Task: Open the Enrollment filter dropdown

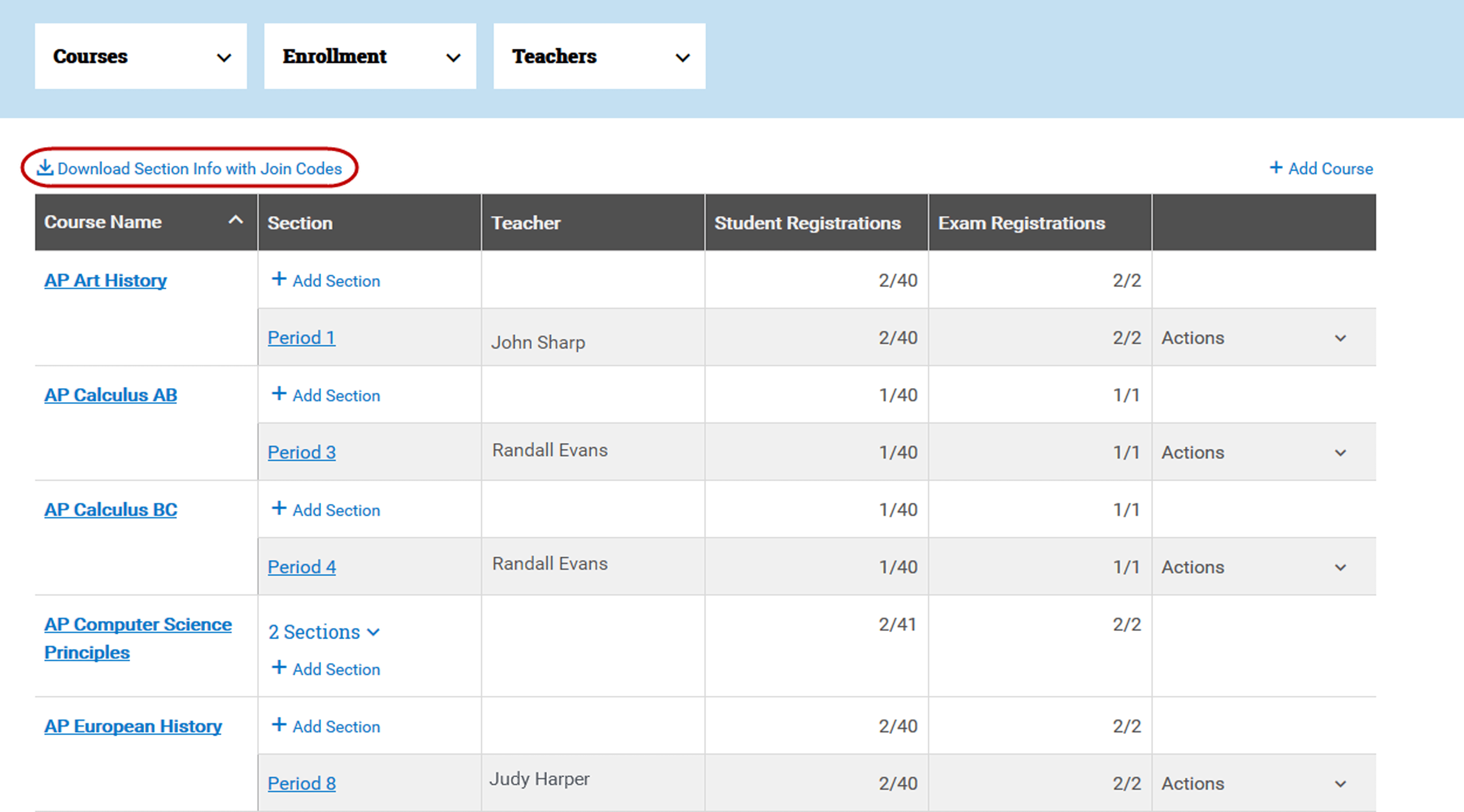Action: click(x=370, y=56)
